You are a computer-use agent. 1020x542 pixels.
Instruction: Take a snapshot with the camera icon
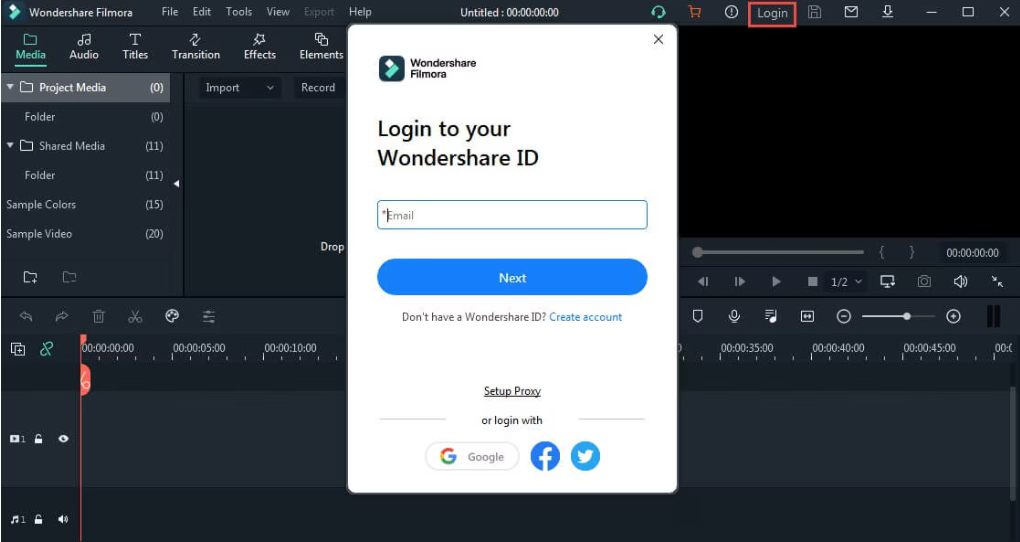[924, 282]
